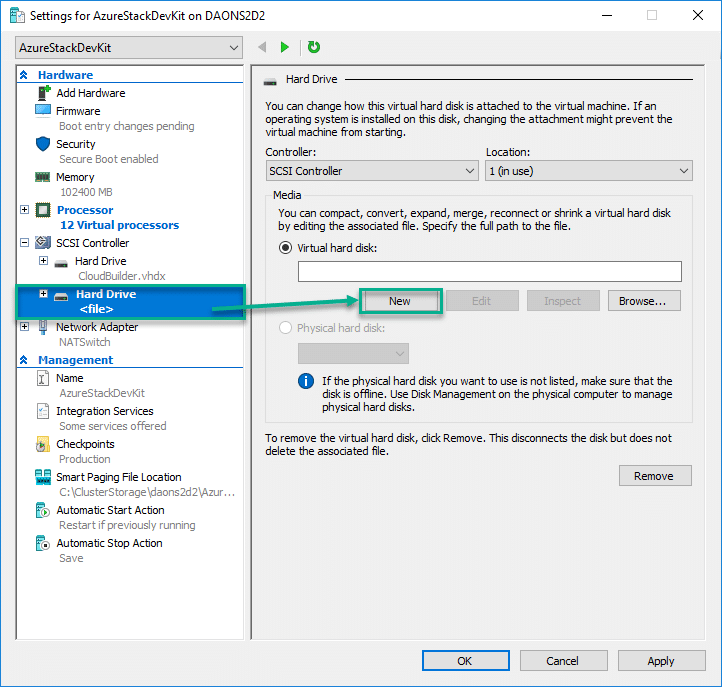The width and height of the screenshot is (722, 687).
Task: Open the Checkpoints icon
Action: 43,444
